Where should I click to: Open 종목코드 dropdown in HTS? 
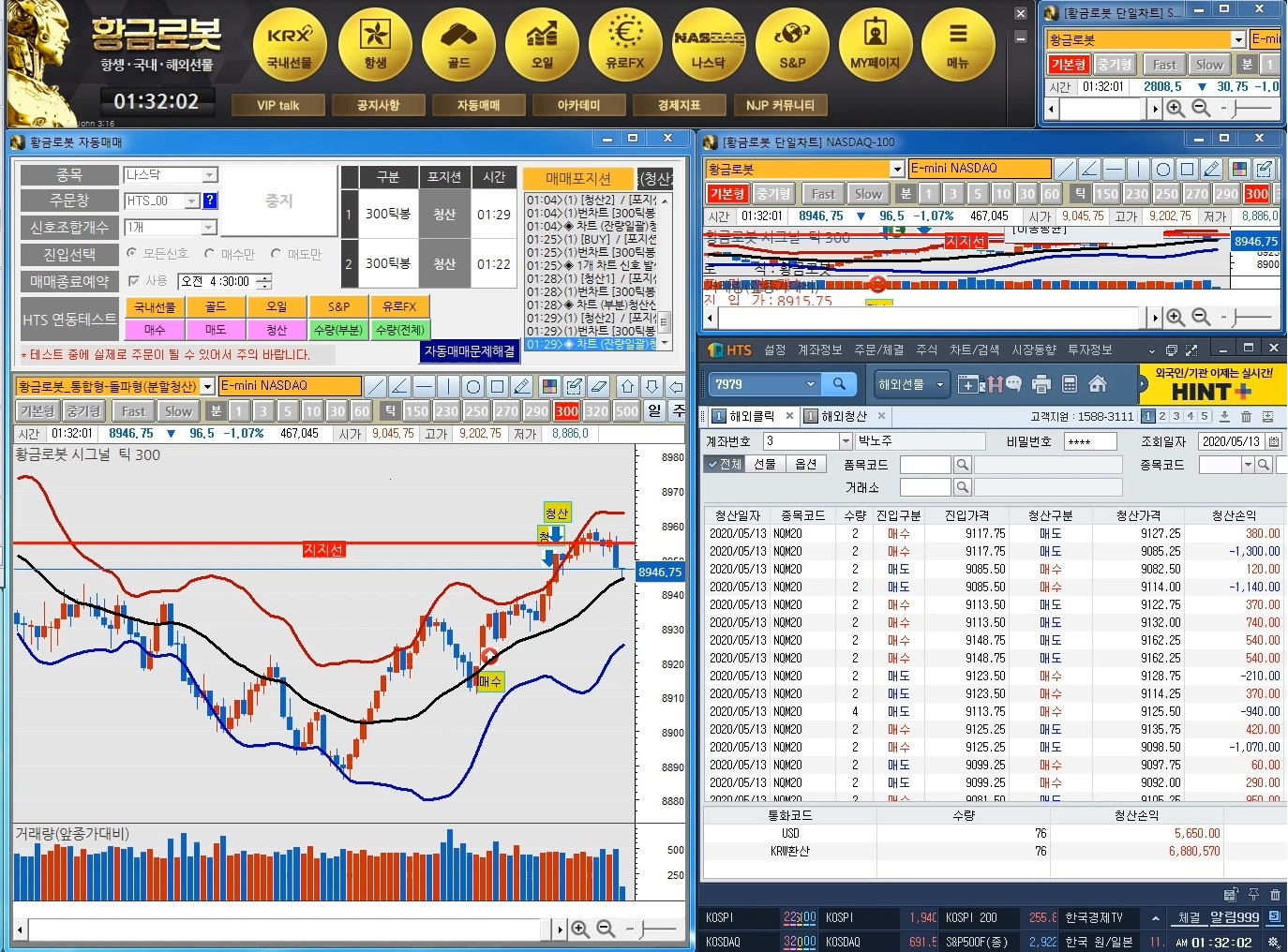(x=1248, y=465)
